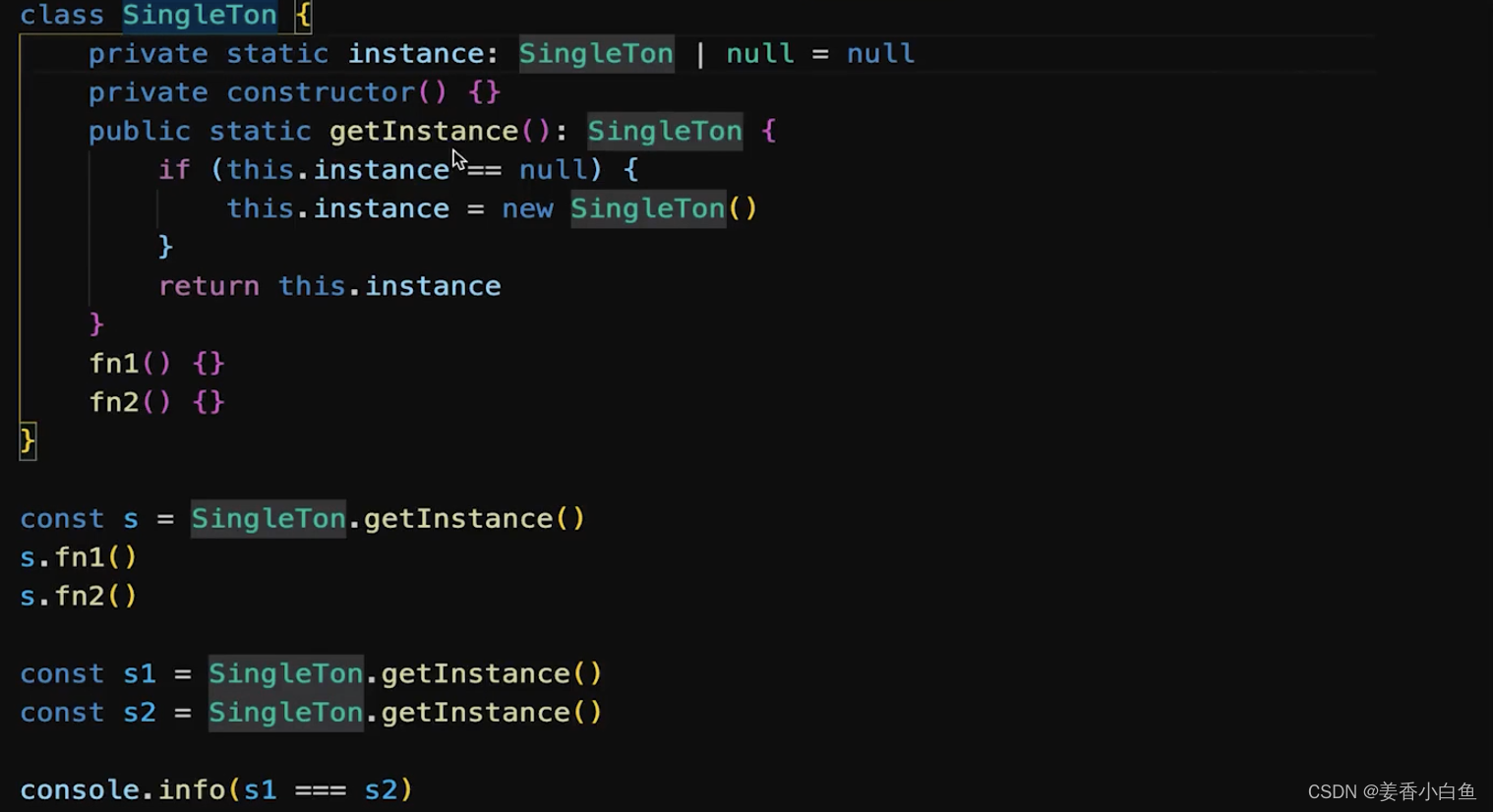This screenshot has height=812, width=1493.
Task: Click the 'info' method in console.info
Action: click(193, 789)
